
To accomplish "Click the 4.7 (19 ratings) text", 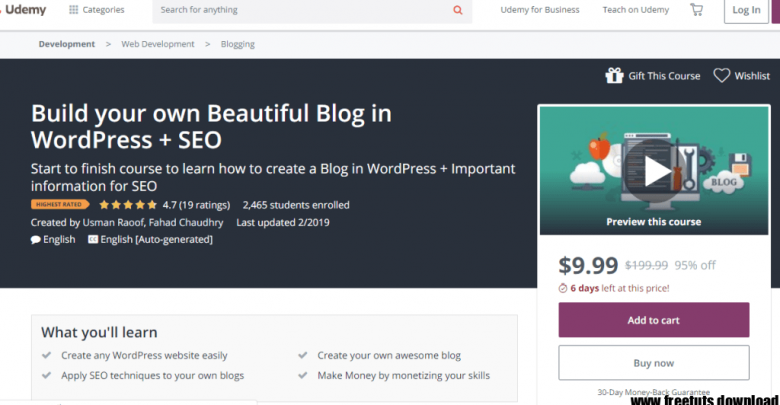I will click(x=196, y=204).
